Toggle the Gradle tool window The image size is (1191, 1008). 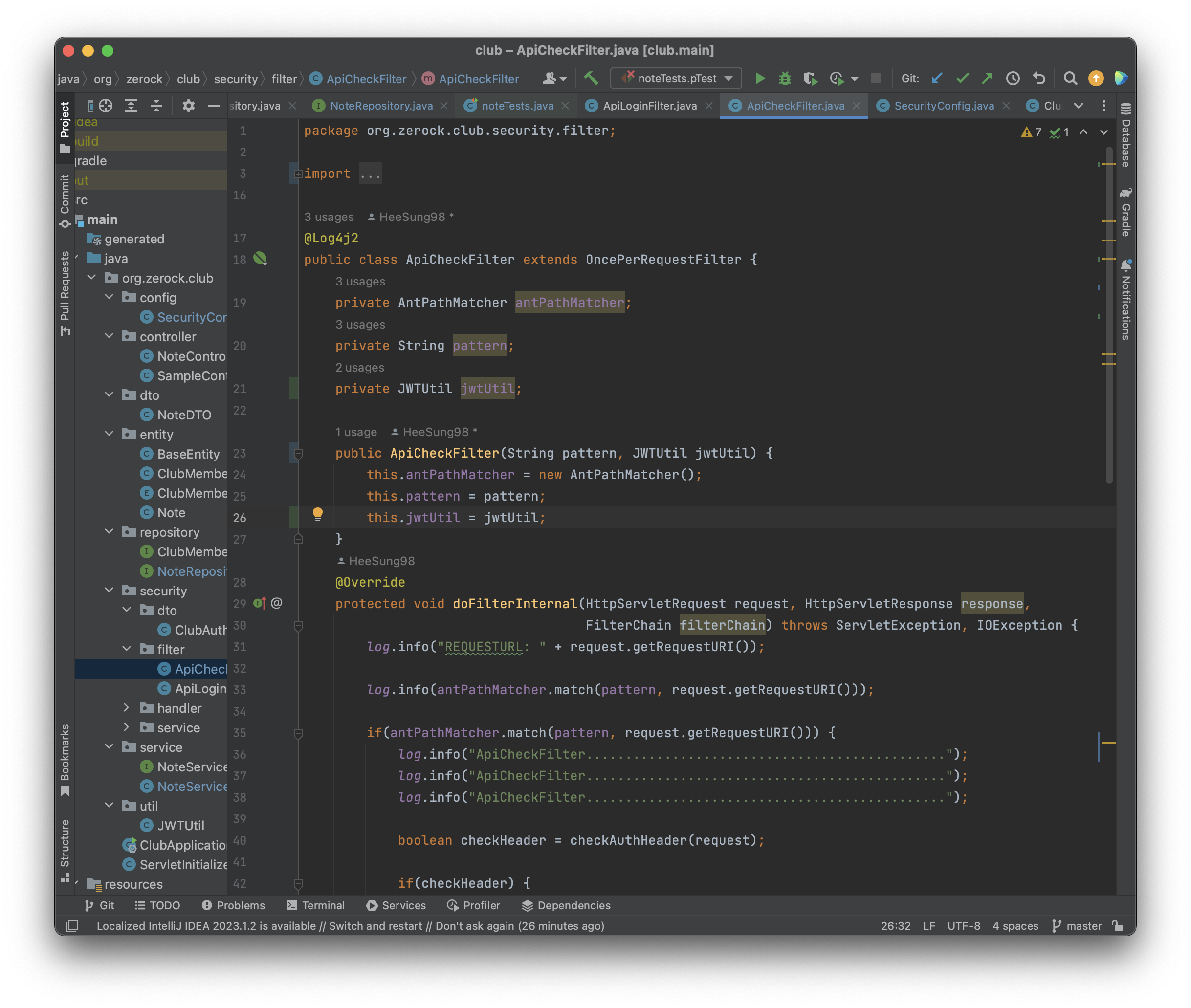[1125, 212]
